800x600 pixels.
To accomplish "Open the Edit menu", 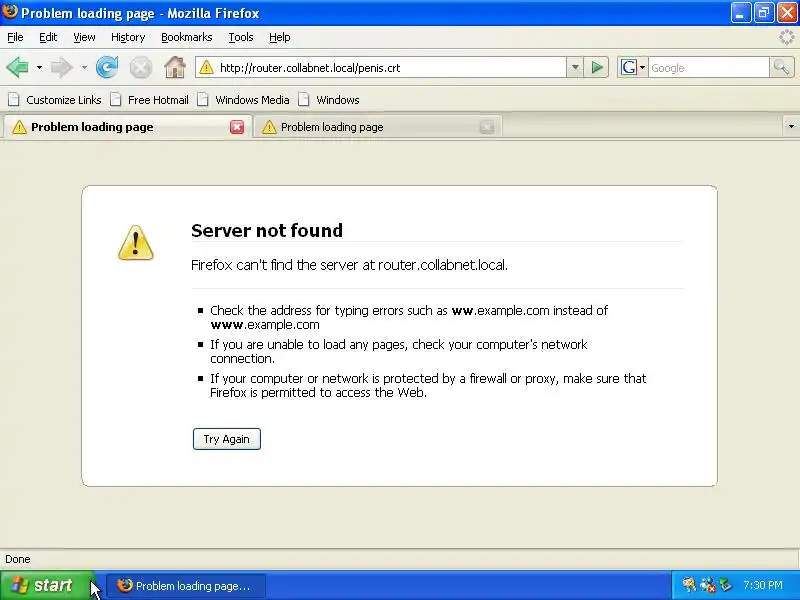I will (x=48, y=37).
